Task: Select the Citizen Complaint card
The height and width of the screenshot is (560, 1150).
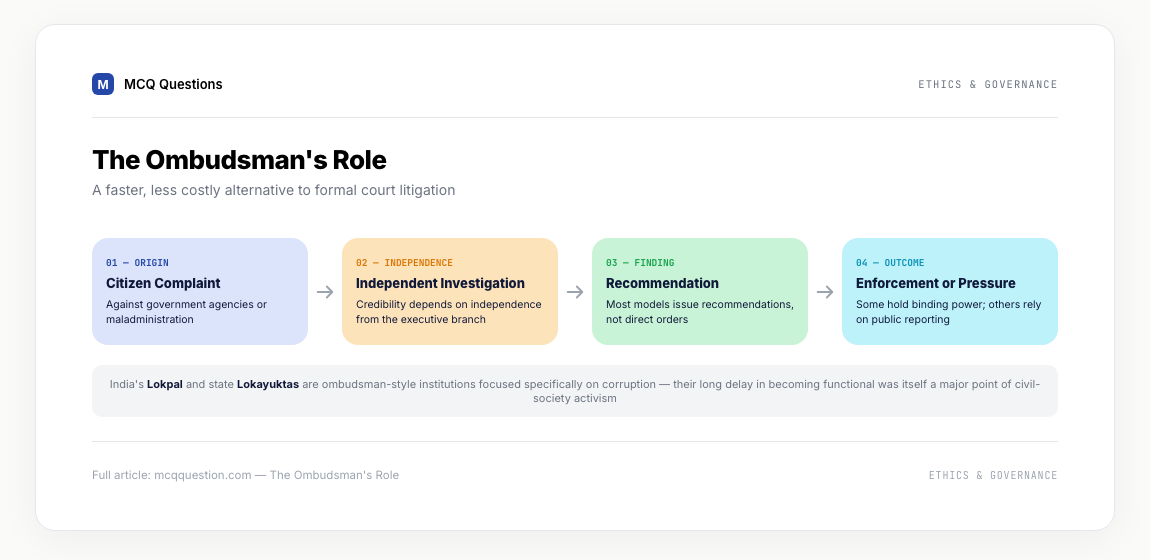Action: [x=199, y=291]
